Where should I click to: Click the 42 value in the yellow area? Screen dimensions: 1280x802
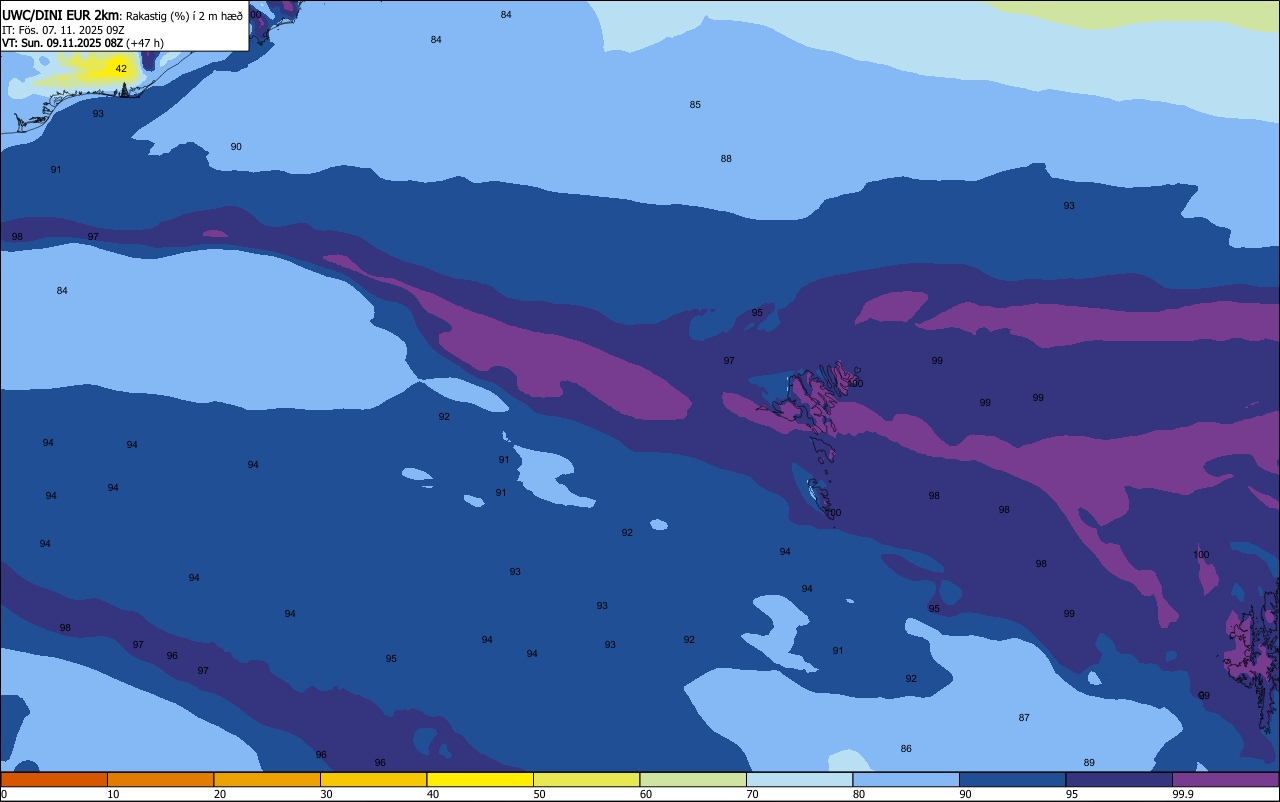point(121,69)
